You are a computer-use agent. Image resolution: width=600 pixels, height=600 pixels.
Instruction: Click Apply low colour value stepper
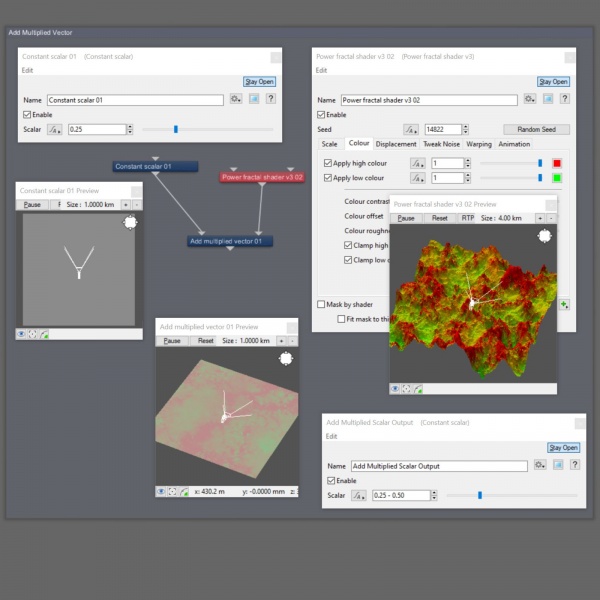pyautogui.click(x=468, y=178)
